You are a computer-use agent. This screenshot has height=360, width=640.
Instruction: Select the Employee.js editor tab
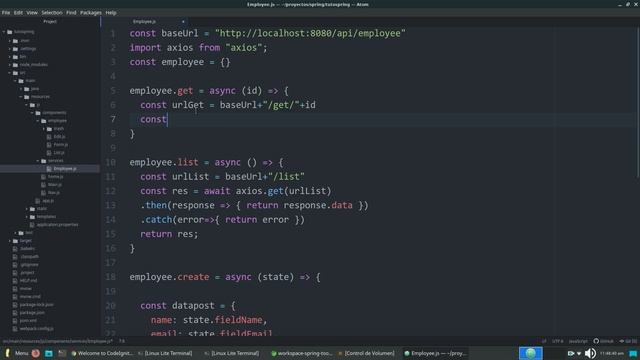coord(144,22)
